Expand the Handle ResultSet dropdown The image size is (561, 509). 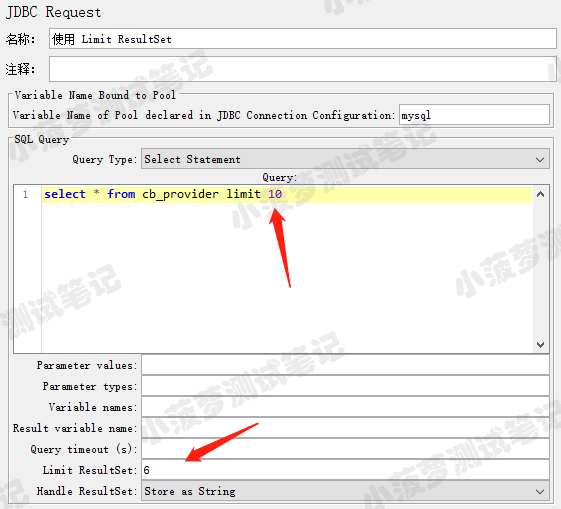point(345,491)
